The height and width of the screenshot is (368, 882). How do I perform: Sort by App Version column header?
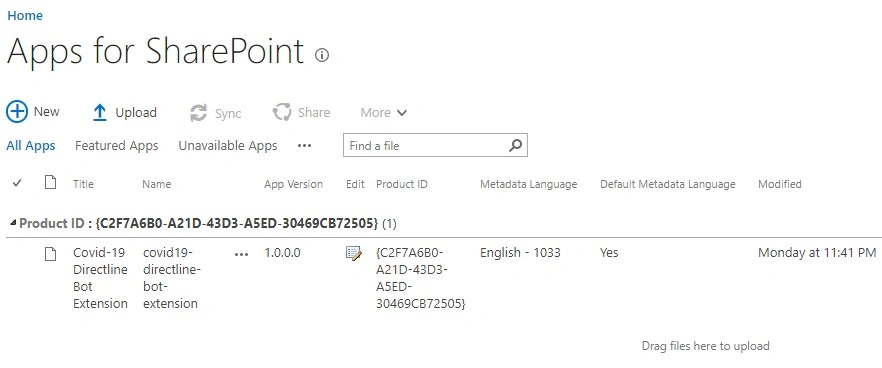coord(294,184)
